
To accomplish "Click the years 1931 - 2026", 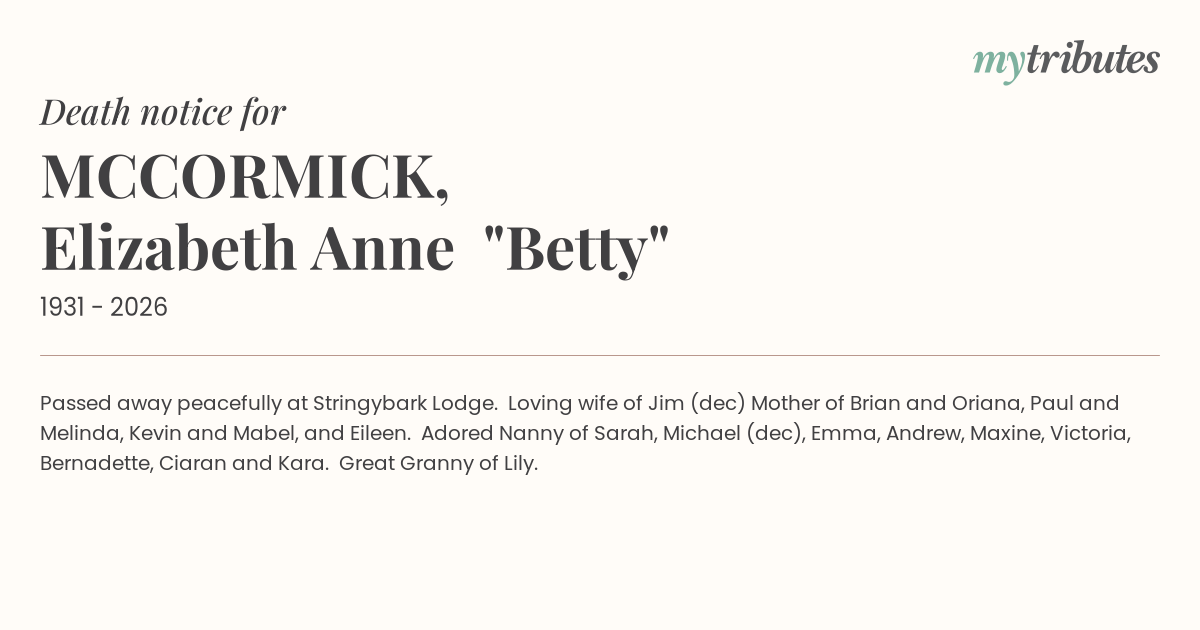I will pos(104,307).
